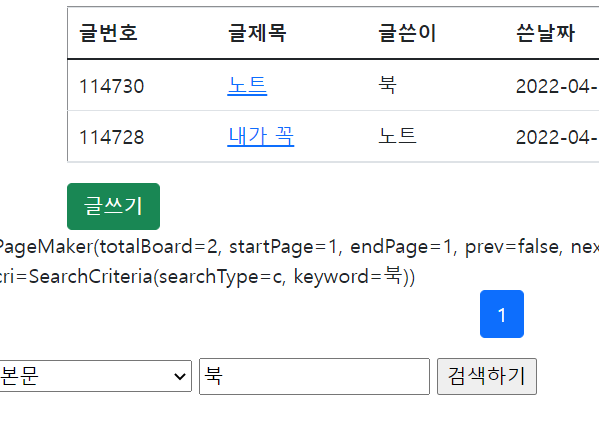Select the 쓴날짜 column header
Screen dimensions: 599x444
(x=546, y=33)
